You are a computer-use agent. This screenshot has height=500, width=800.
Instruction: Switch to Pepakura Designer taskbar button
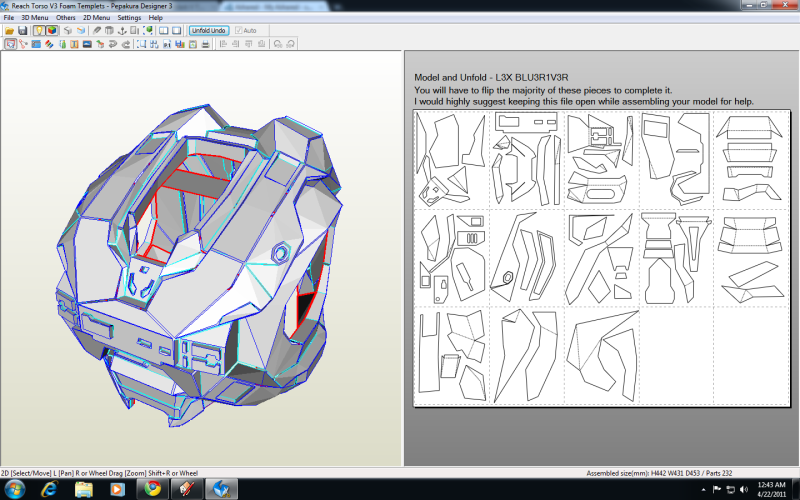click(x=221, y=489)
